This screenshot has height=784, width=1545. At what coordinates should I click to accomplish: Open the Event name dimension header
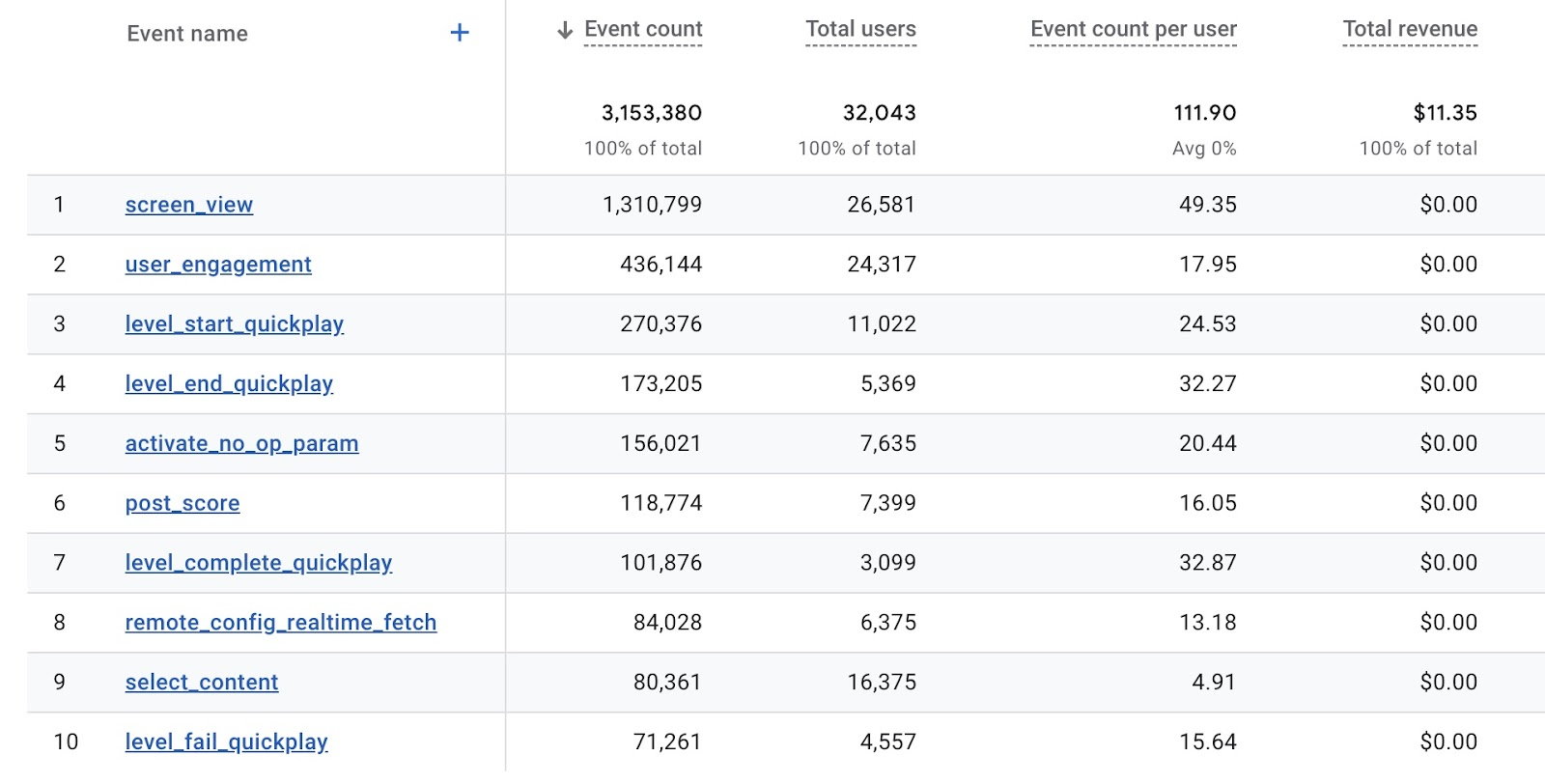(187, 34)
